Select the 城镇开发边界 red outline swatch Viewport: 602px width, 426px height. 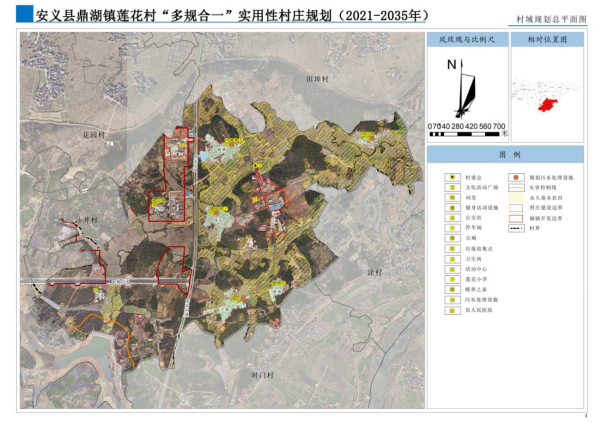coord(518,217)
